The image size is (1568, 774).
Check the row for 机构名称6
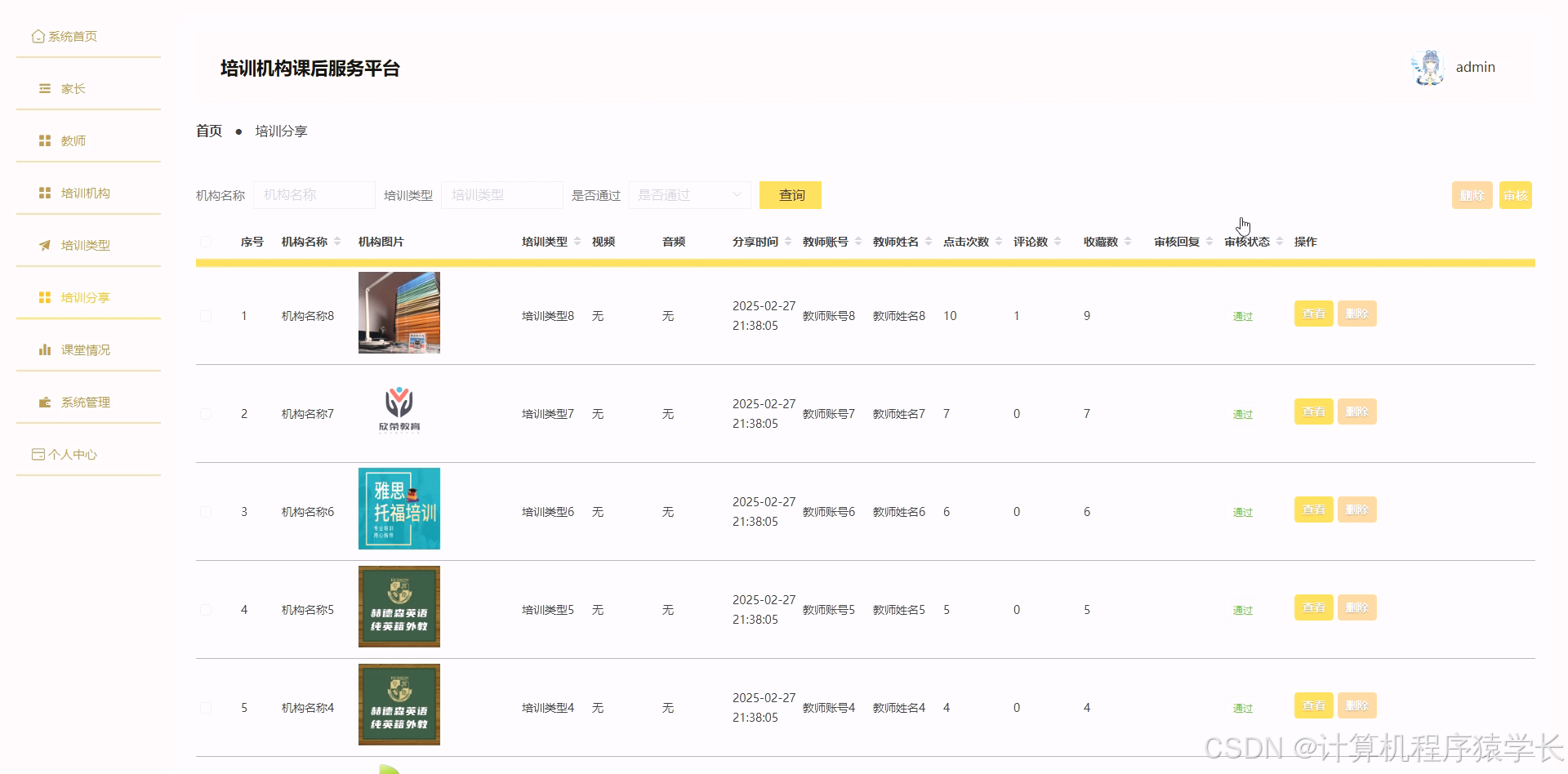(206, 512)
